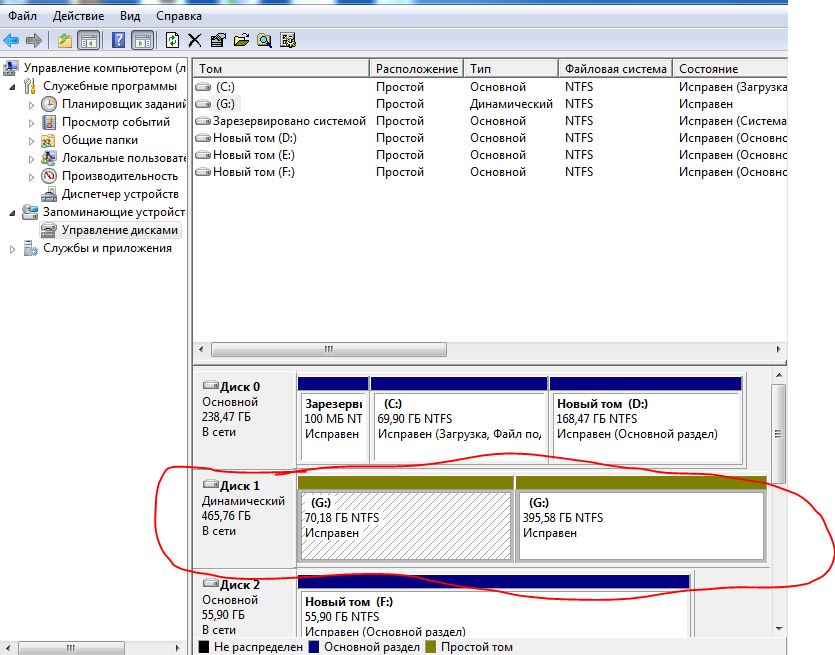Open the Справка menu
The image size is (835, 655).
coord(178,16)
